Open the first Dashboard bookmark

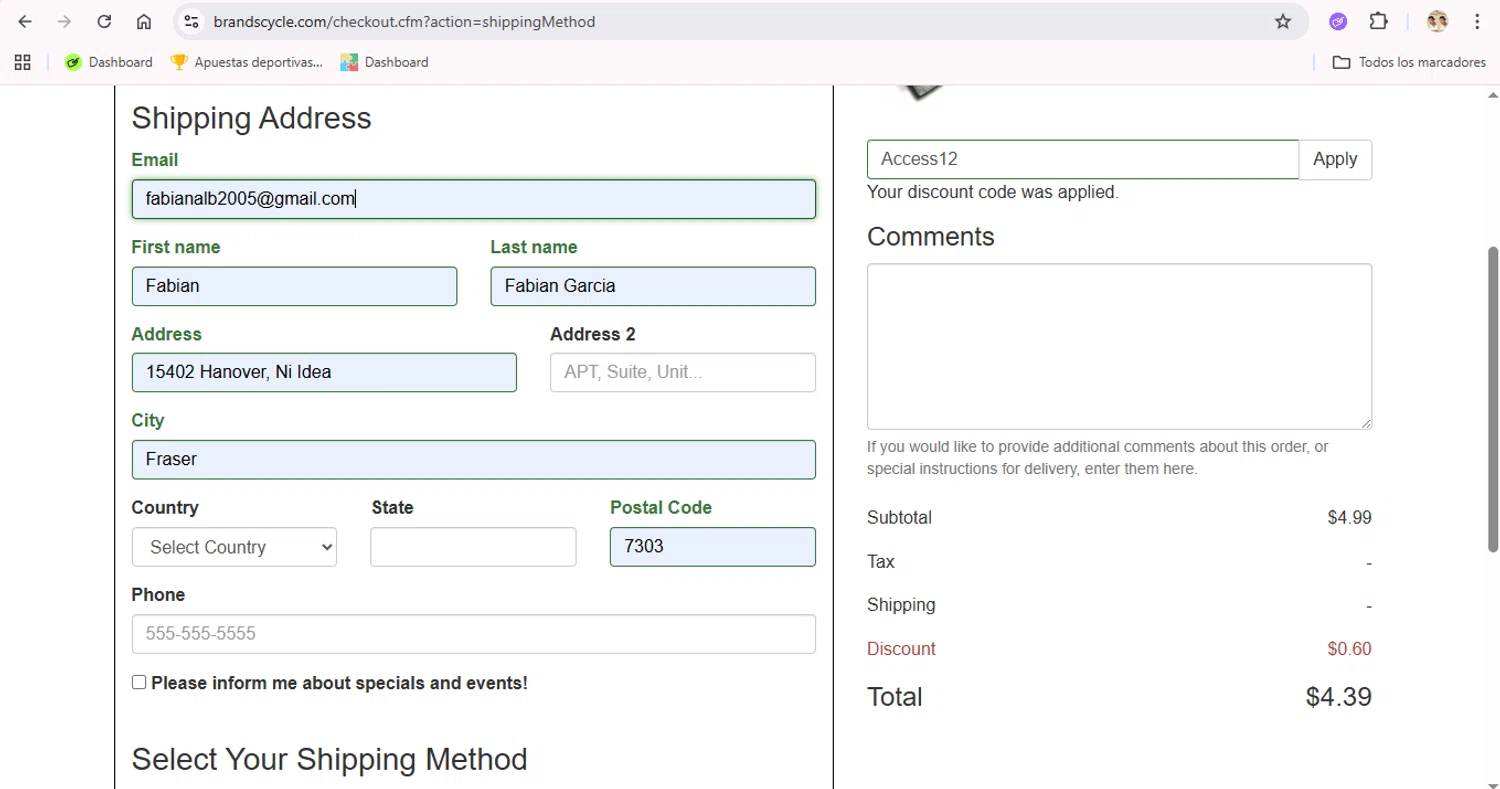click(x=109, y=62)
